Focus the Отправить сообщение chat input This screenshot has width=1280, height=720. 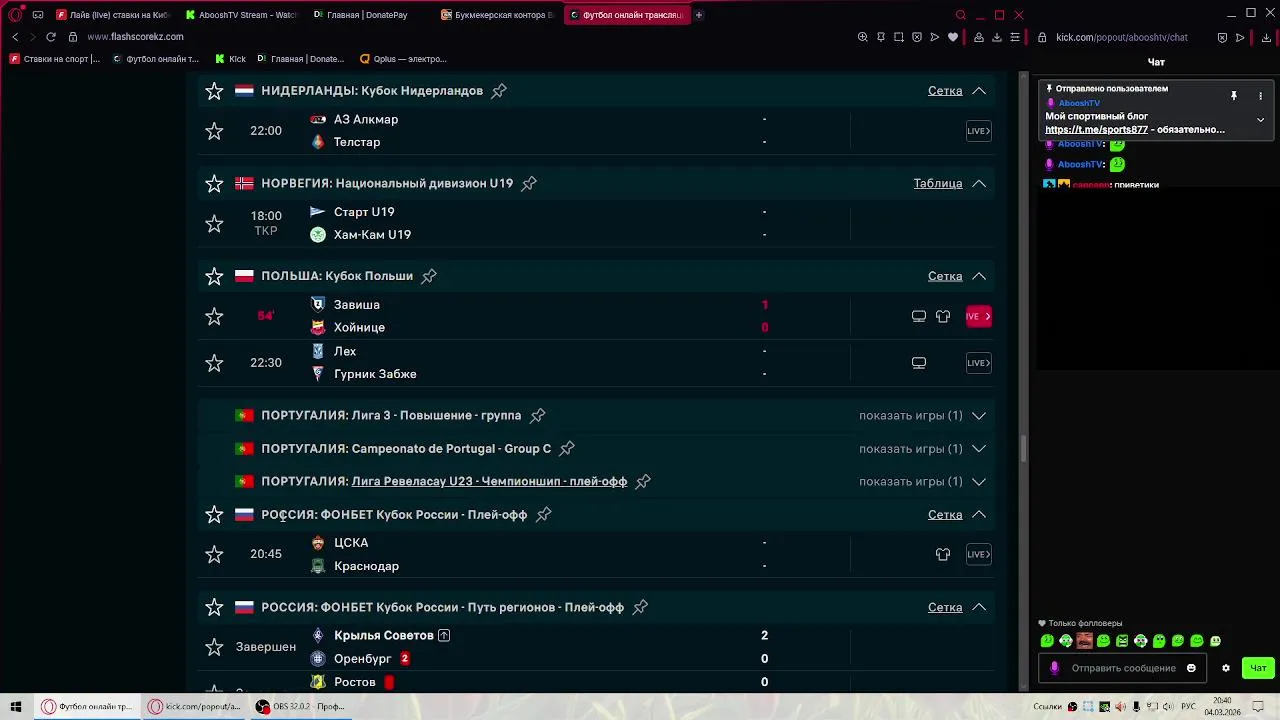(1123, 668)
